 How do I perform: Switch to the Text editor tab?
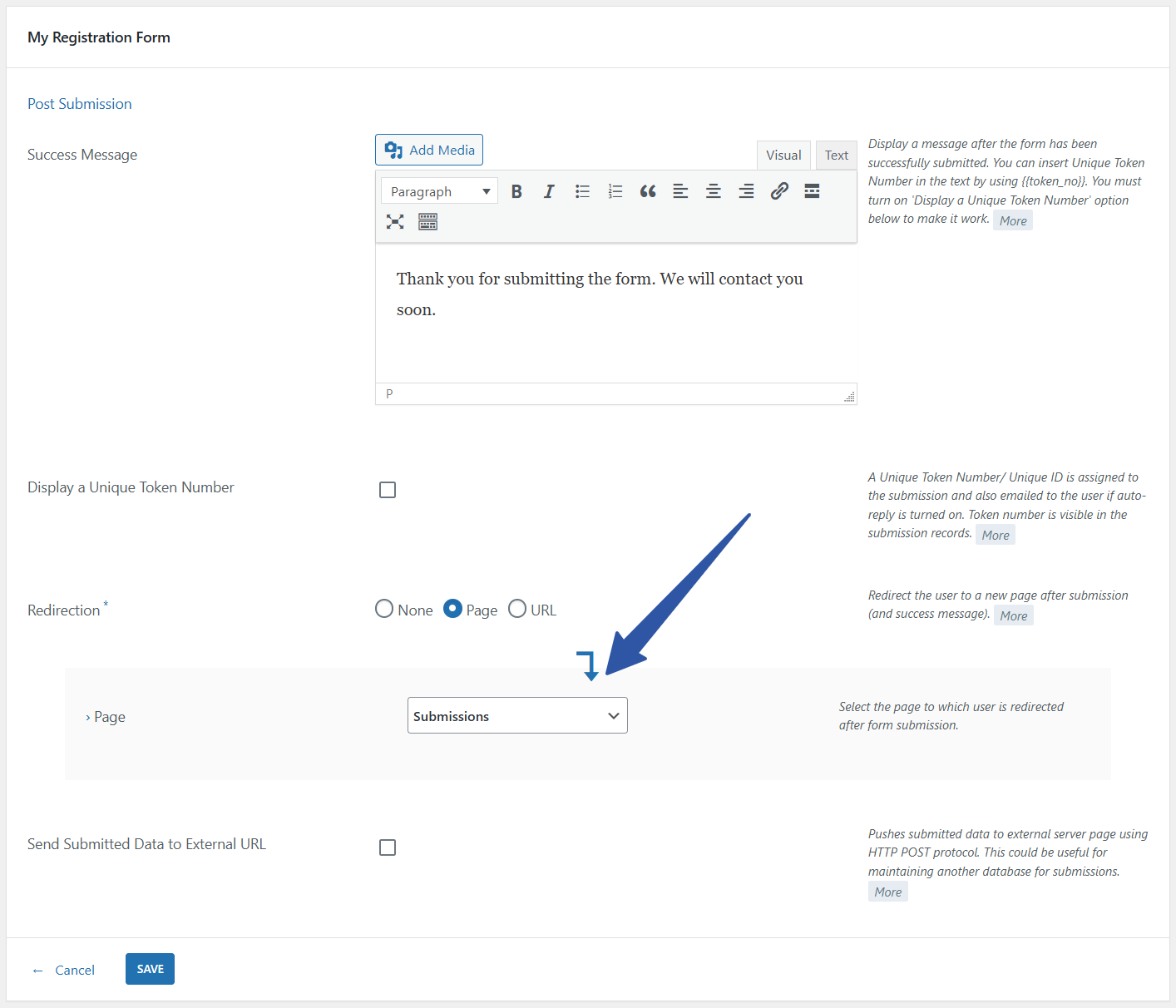point(836,156)
